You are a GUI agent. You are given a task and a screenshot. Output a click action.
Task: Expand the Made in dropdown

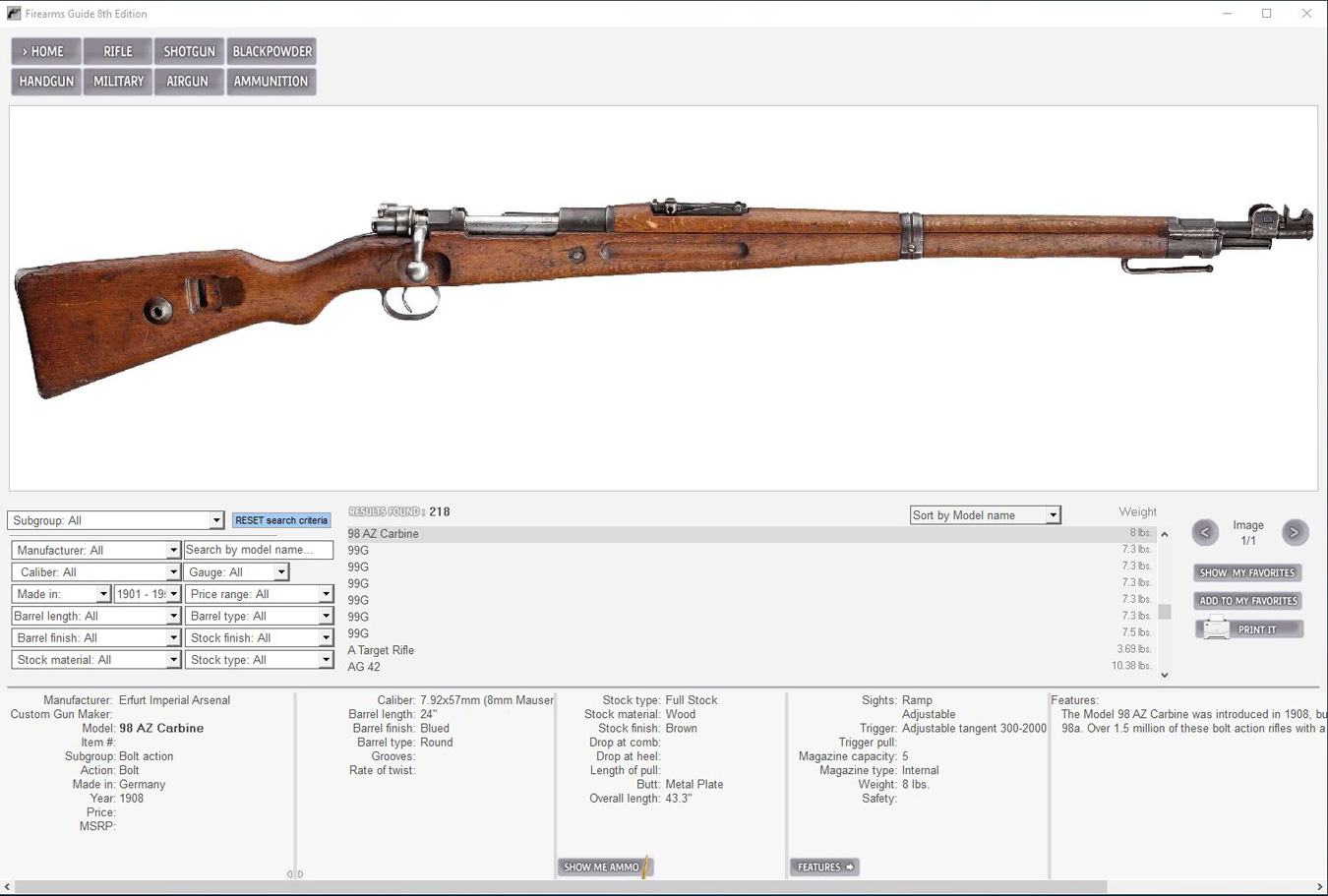pyautogui.click(x=103, y=594)
